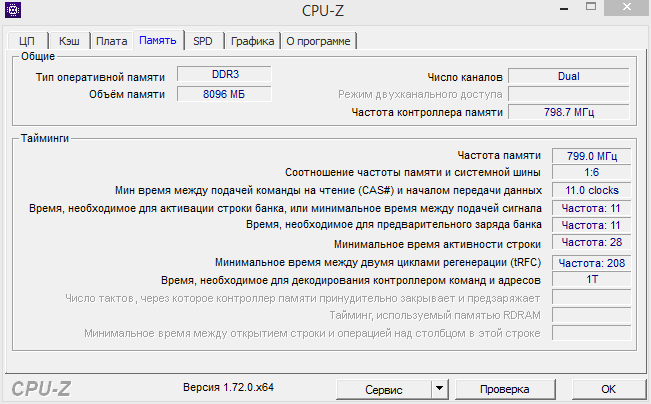Click the Минимальное время активности строки label
This screenshot has height=404, width=651.
pos(438,244)
